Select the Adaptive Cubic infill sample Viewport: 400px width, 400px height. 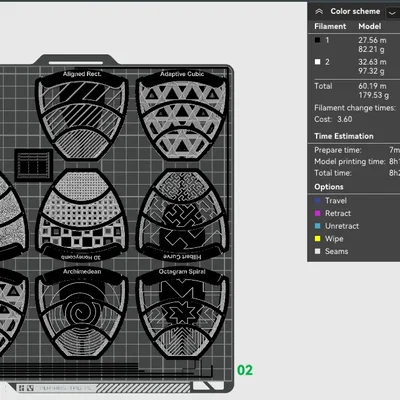tap(182, 114)
